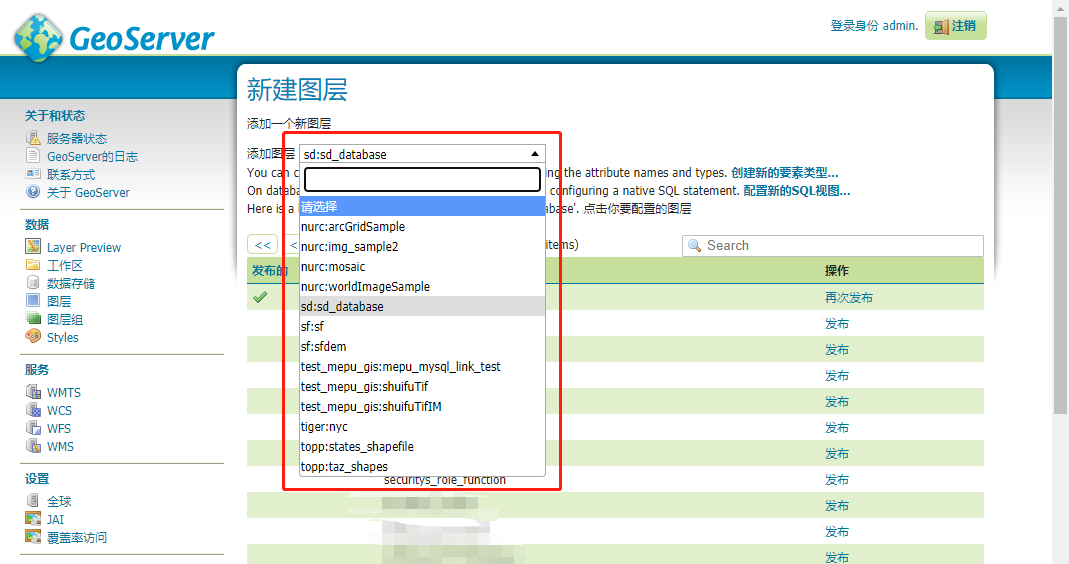Click the GeoServer globe logo
This screenshot has width=1069, height=564.
[39, 38]
